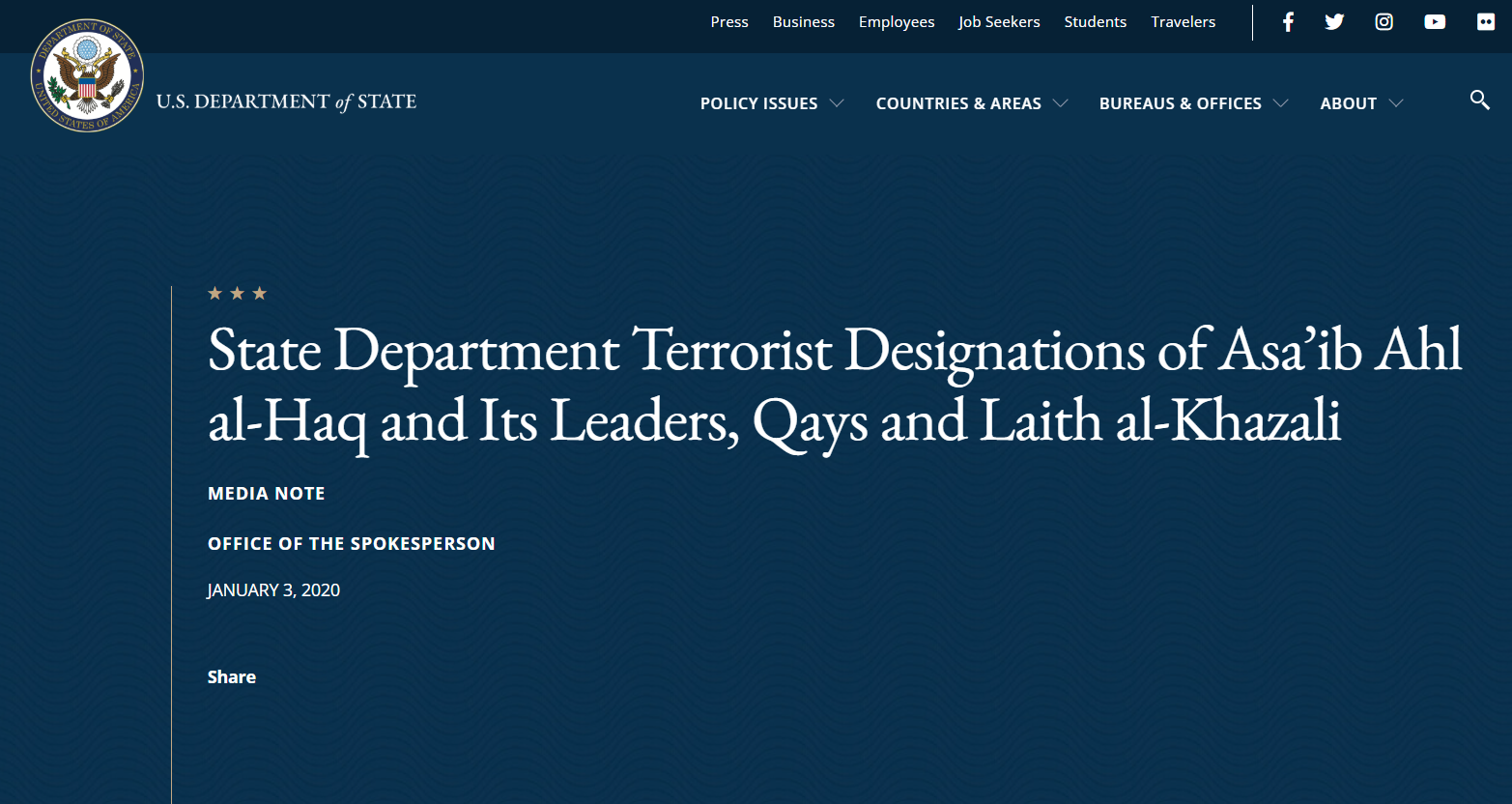Expand the About menu chevron
The image size is (1512, 804).
[1395, 103]
